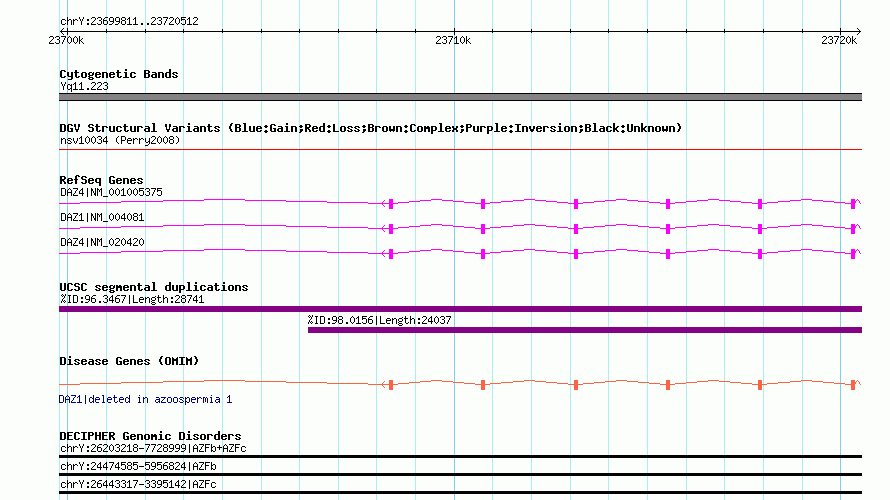Open the nsv10034 (Perry2008) variant label
Image resolution: width=890 pixels, height=500 pixels.
[x=120, y=140]
